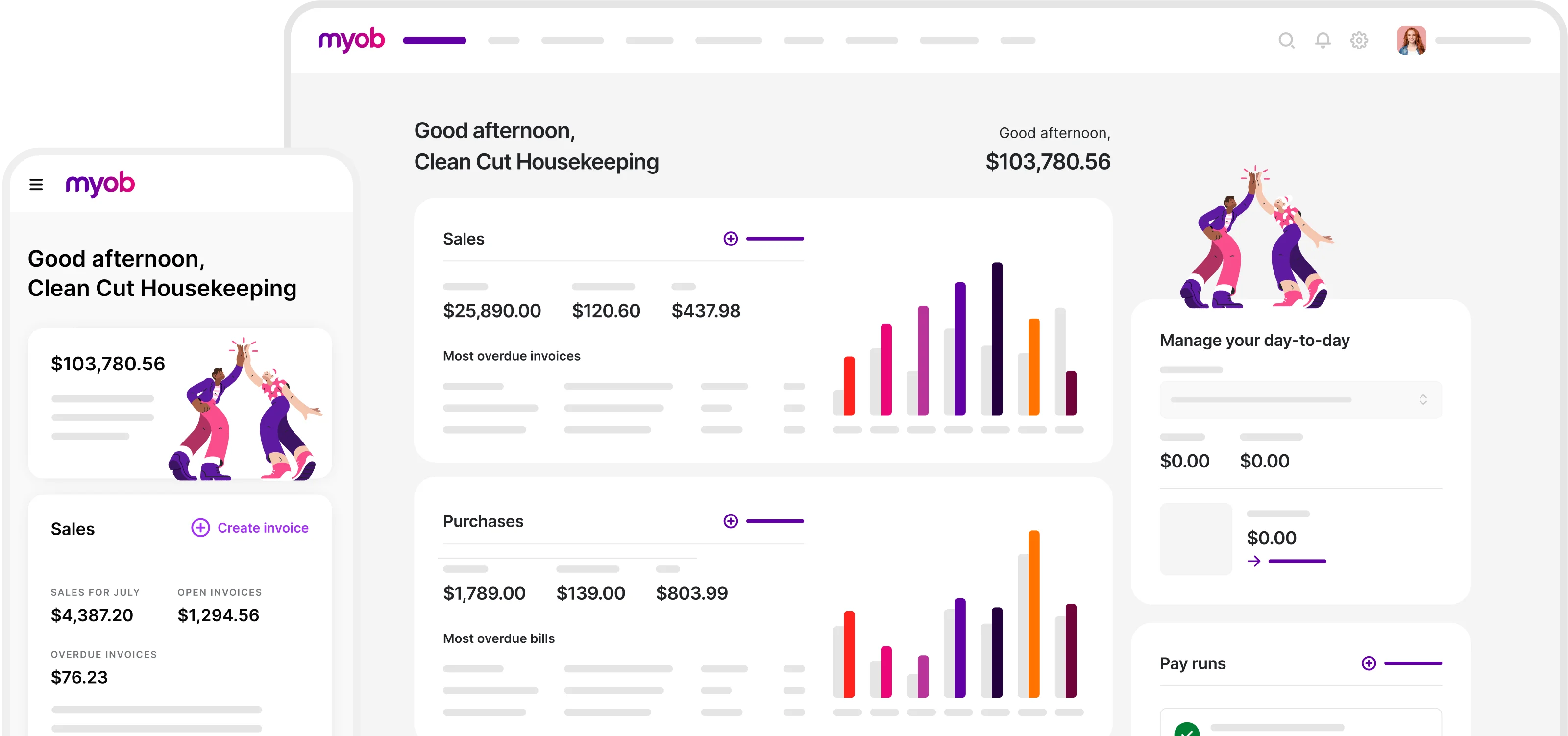Open the Manage your day-to-day dropdown
The width and height of the screenshot is (1568, 736).
pyautogui.click(x=1300, y=400)
